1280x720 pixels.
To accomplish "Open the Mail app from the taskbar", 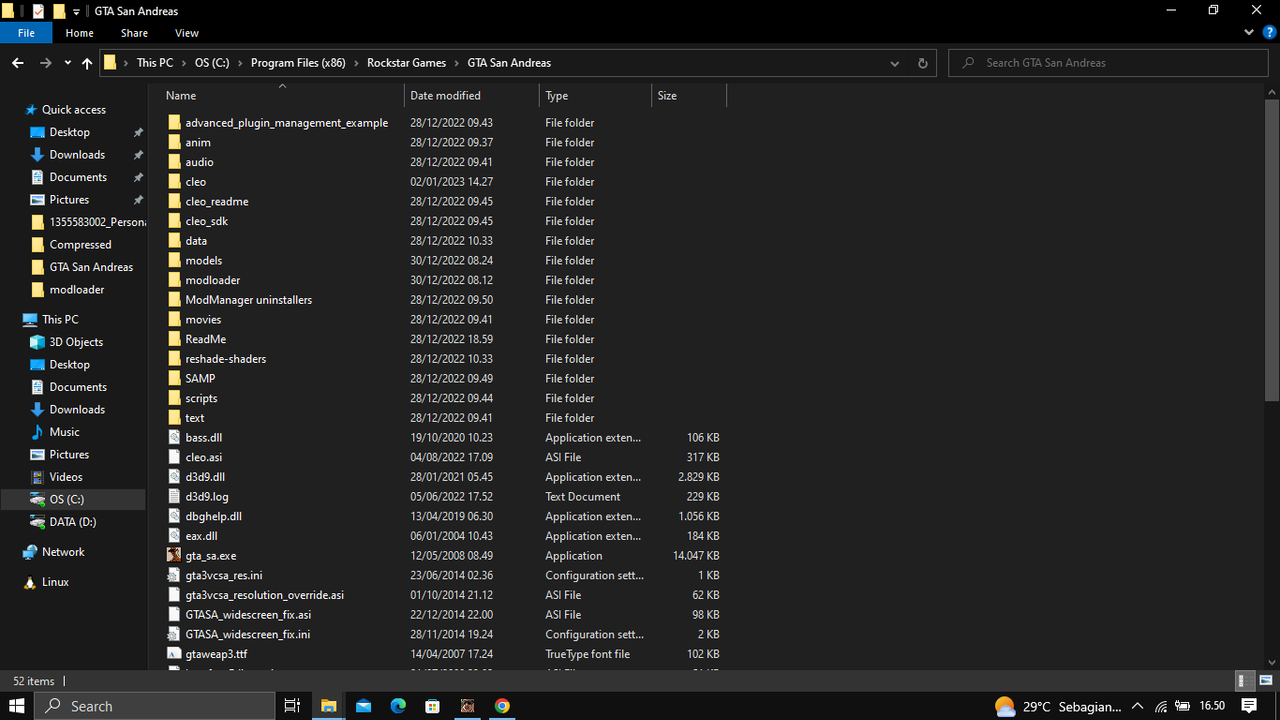I will click(363, 706).
